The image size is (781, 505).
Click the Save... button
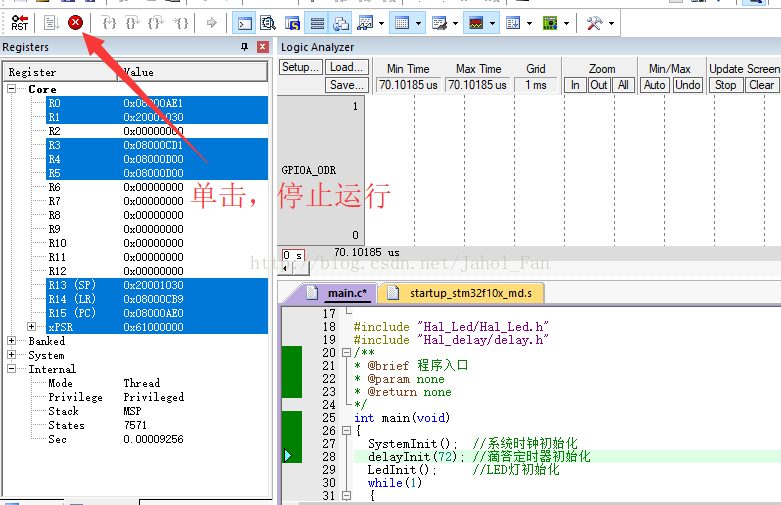pyautogui.click(x=347, y=85)
